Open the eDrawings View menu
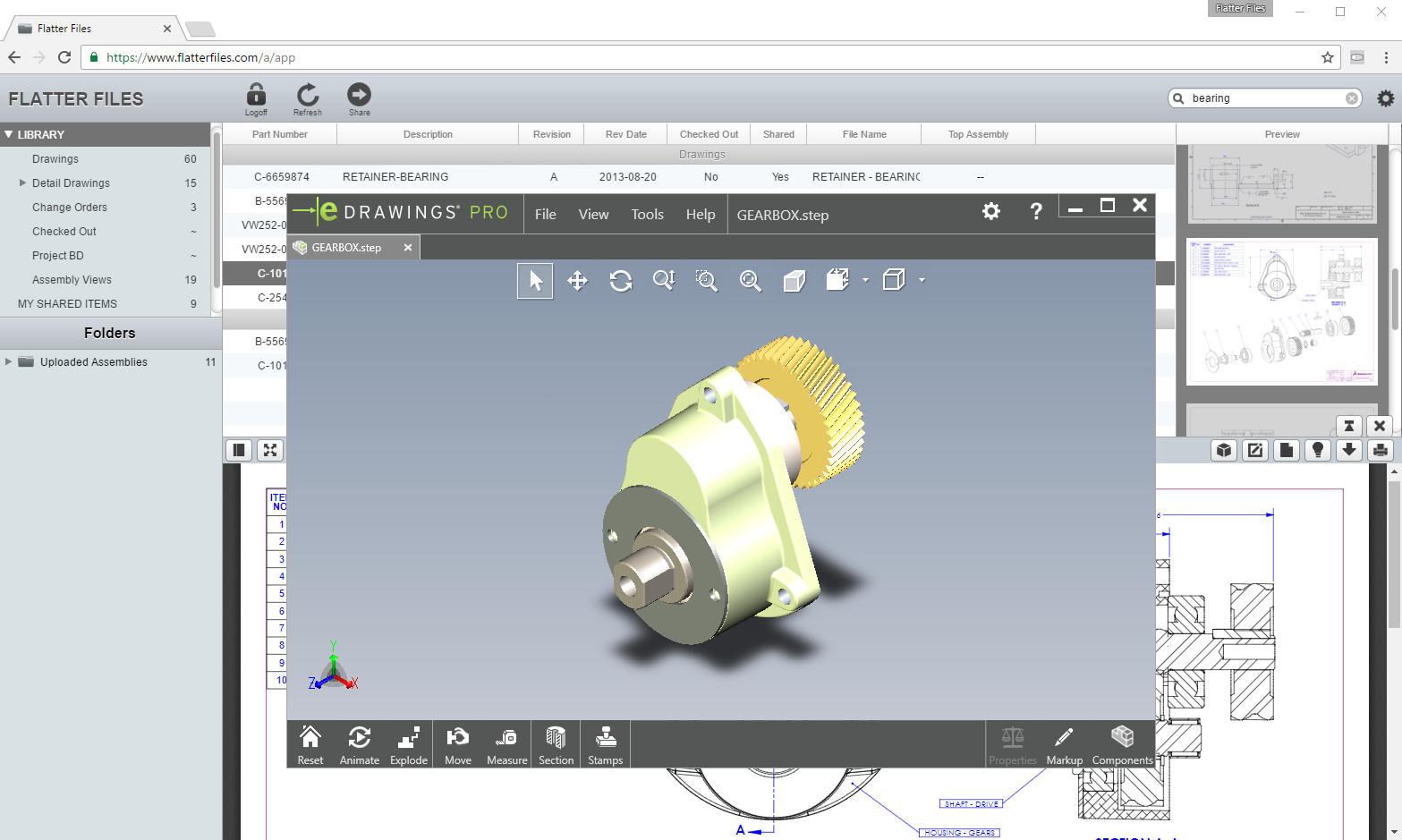Viewport: 1402px width, 840px height. point(593,215)
